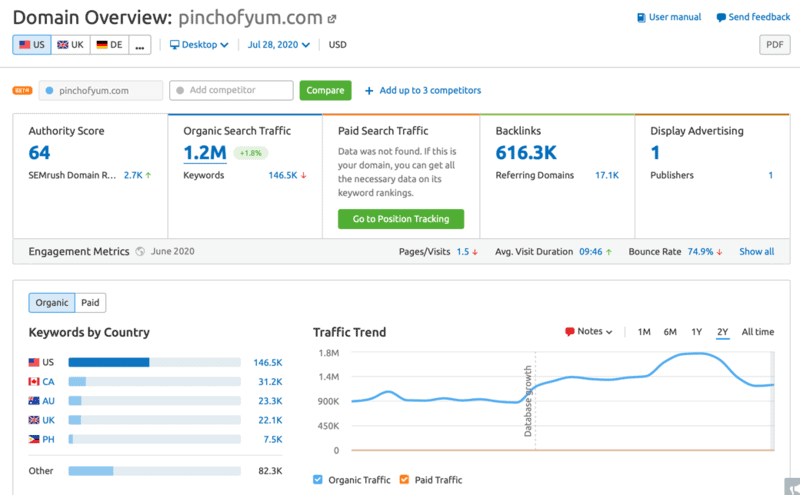Click the User manual book icon
800x495 pixels.
pyautogui.click(x=641, y=17)
